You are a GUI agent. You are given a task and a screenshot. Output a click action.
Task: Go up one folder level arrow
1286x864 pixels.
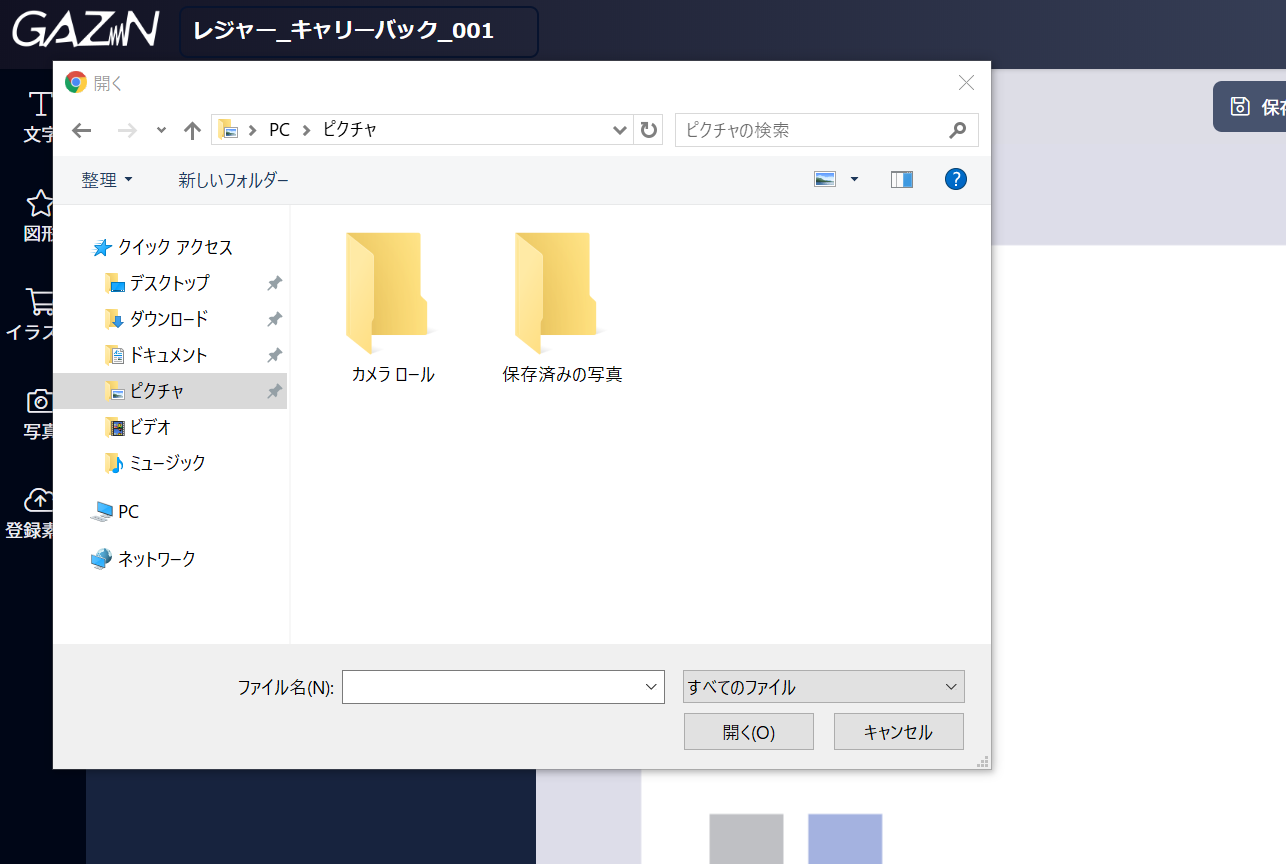pos(193,130)
